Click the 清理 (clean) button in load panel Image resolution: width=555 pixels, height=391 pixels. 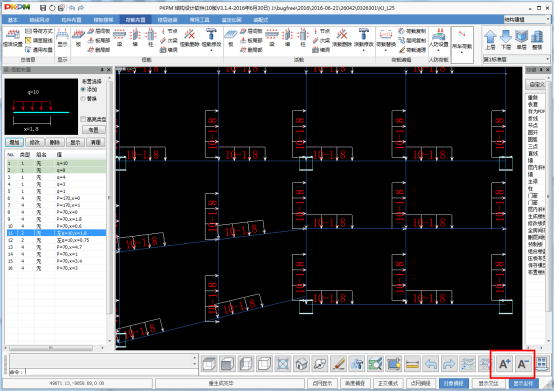tap(95, 142)
